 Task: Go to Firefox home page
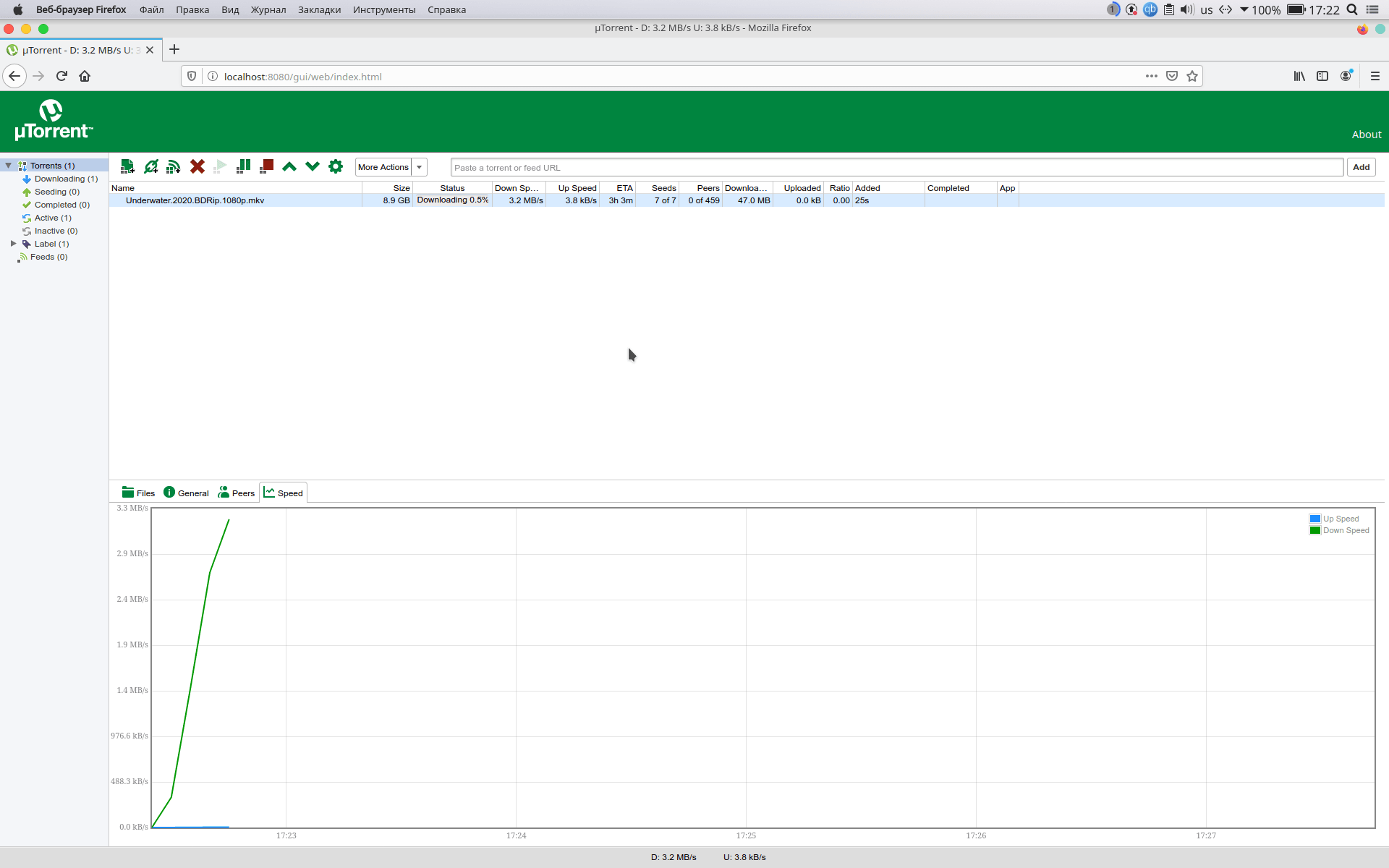(85, 76)
